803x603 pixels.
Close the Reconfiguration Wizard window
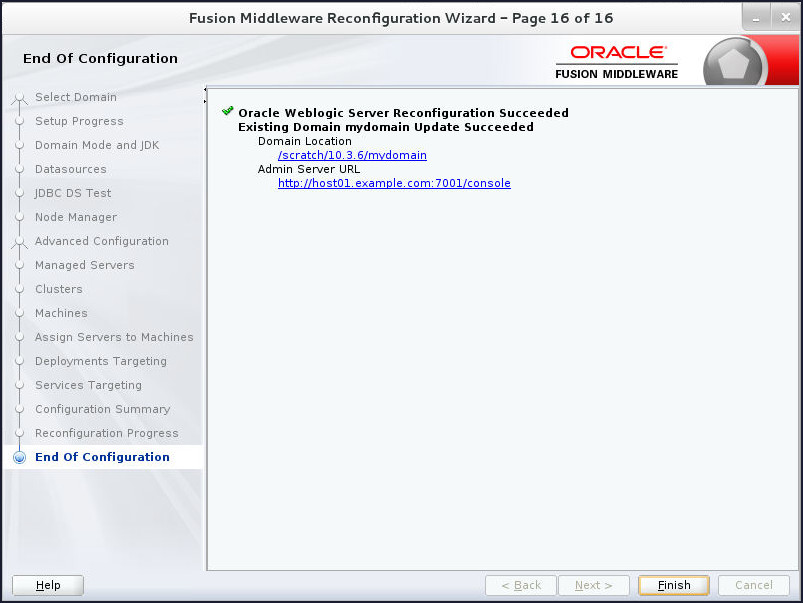click(x=786, y=18)
